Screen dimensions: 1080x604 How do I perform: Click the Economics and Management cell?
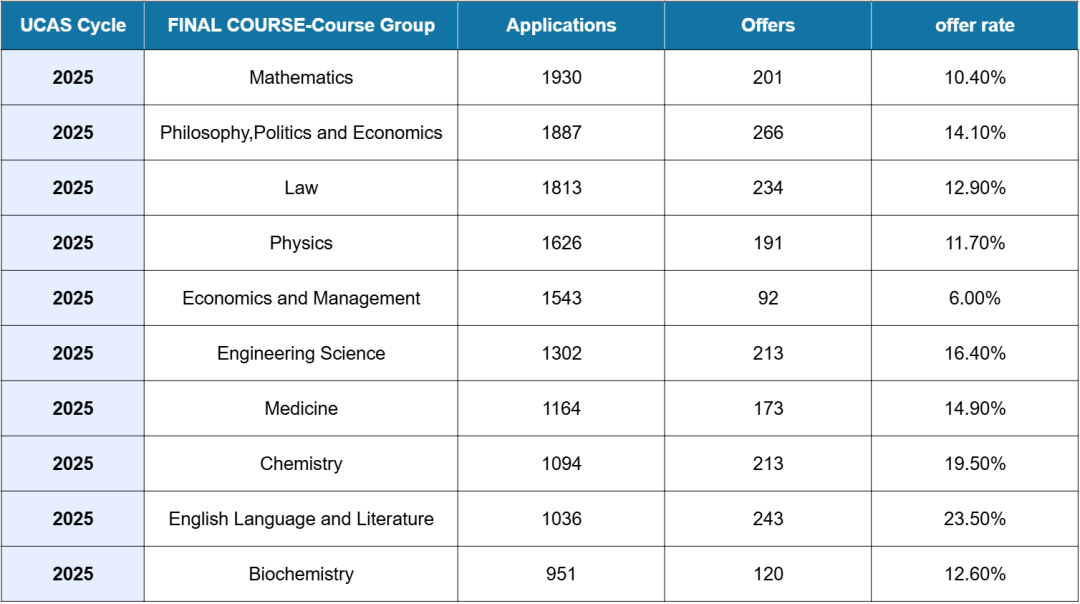pos(301,298)
